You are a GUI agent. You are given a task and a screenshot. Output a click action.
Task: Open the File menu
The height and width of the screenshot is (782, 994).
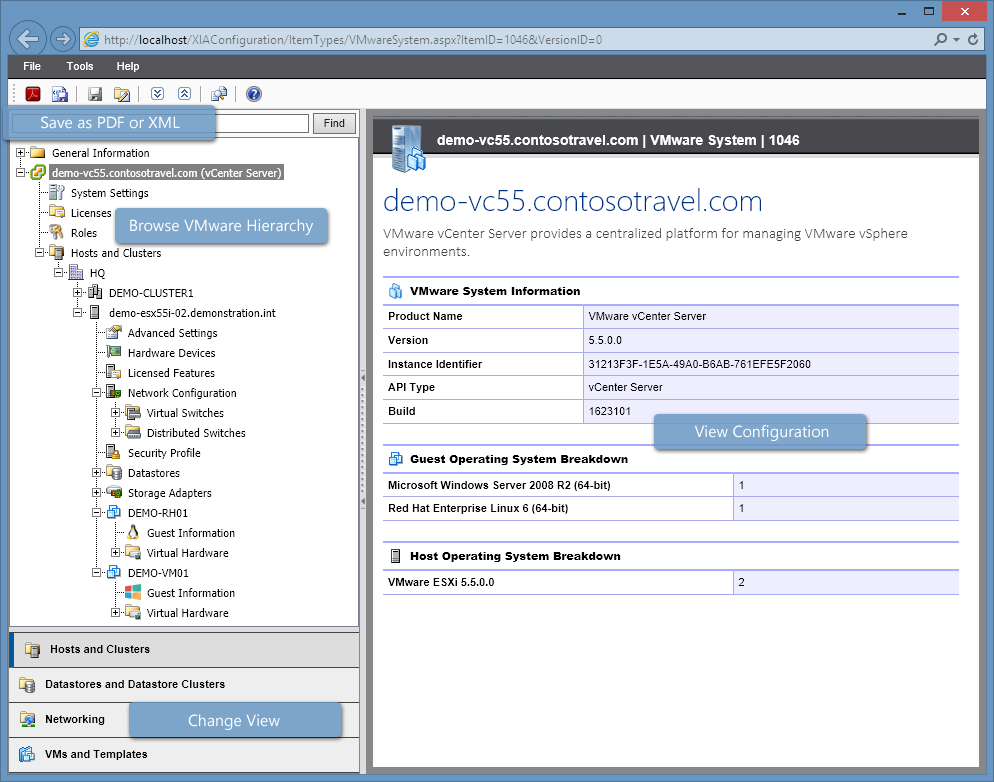[x=31, y=66]
